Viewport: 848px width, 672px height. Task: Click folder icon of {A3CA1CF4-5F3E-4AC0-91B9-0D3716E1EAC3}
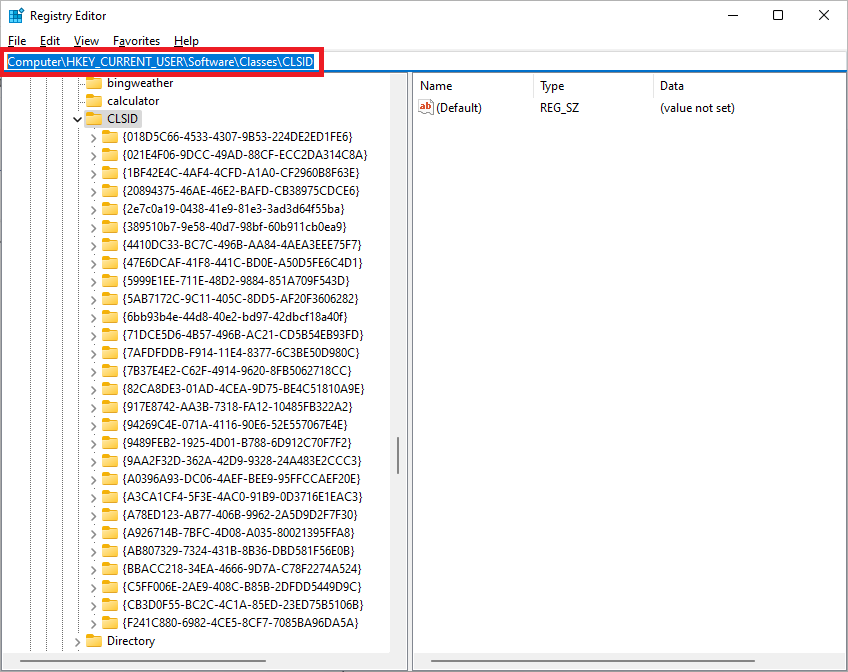[x=110, y=496]
